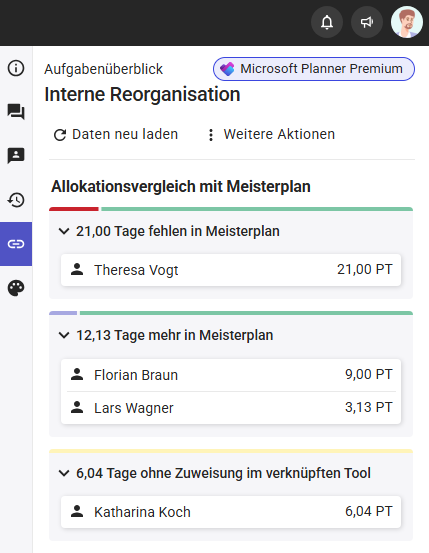Click the person icon beside Theresa Vogt

[77, 269]
